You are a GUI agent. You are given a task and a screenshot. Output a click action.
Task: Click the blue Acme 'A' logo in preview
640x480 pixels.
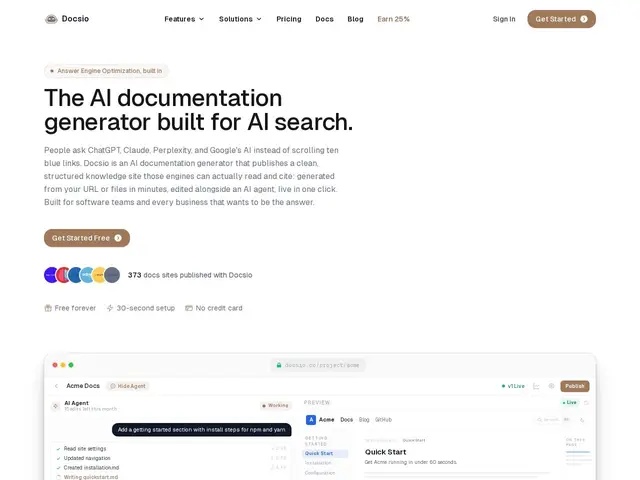click(311, 420)
